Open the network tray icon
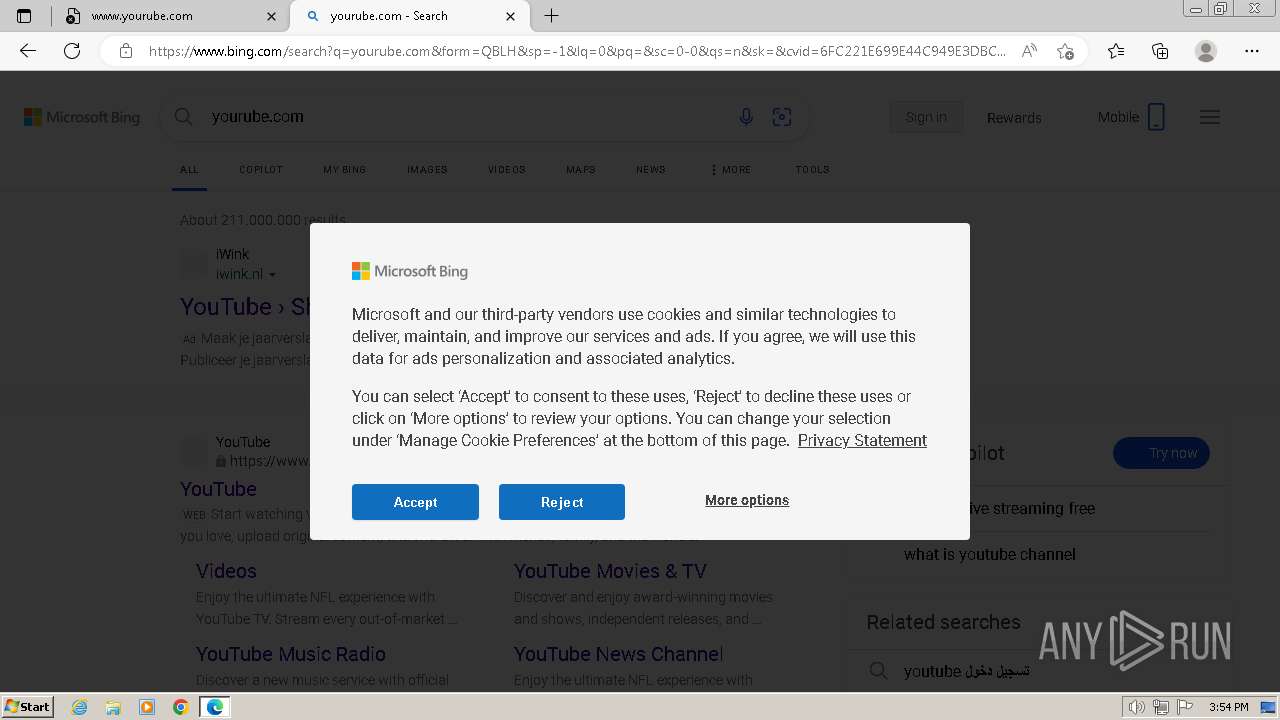Image resolution: width=1280 pixels, height=720 pixels. (1161, 707)
